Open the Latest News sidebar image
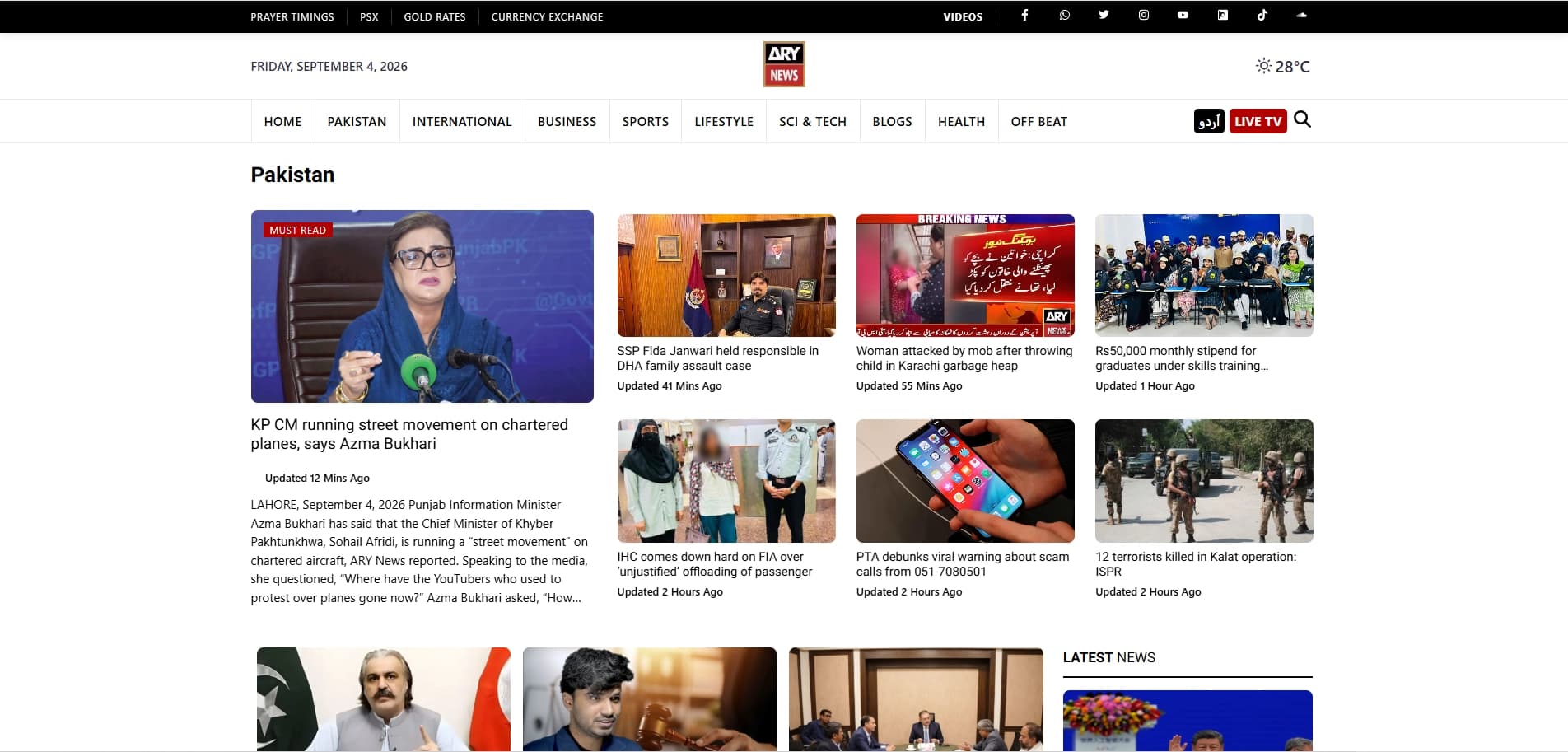This screenshot has height=752, width=1568. 1188,721
